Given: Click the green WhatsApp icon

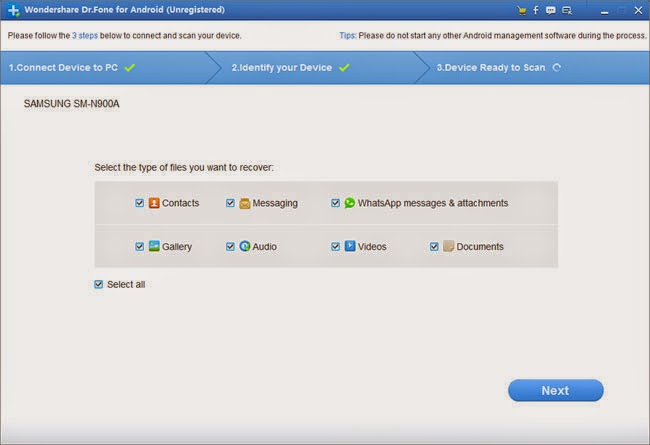Looking at the screenshot, I should pyautogui.click(x=349, y=203).
